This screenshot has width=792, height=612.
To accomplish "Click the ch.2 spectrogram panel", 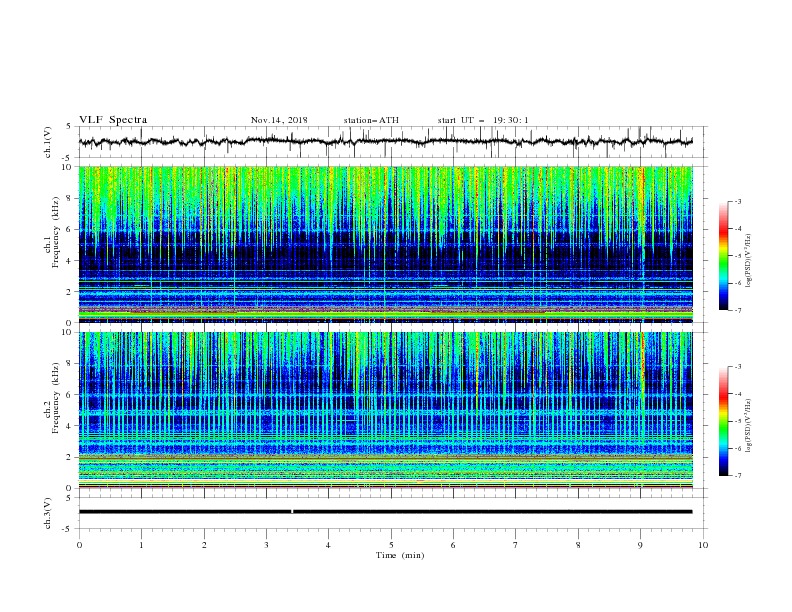I will tap(385, 410).
